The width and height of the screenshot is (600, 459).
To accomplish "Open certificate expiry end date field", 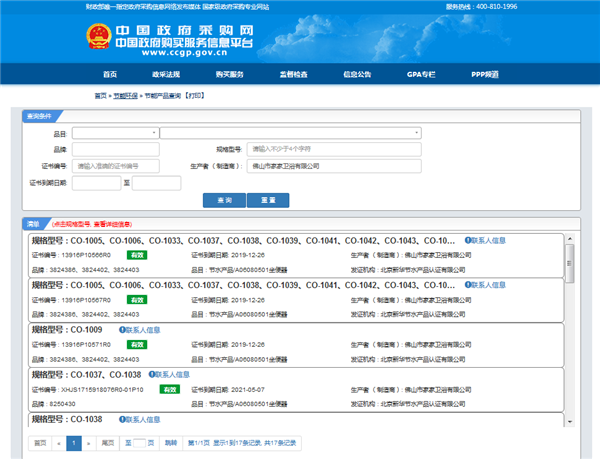I will click(157, 183).
